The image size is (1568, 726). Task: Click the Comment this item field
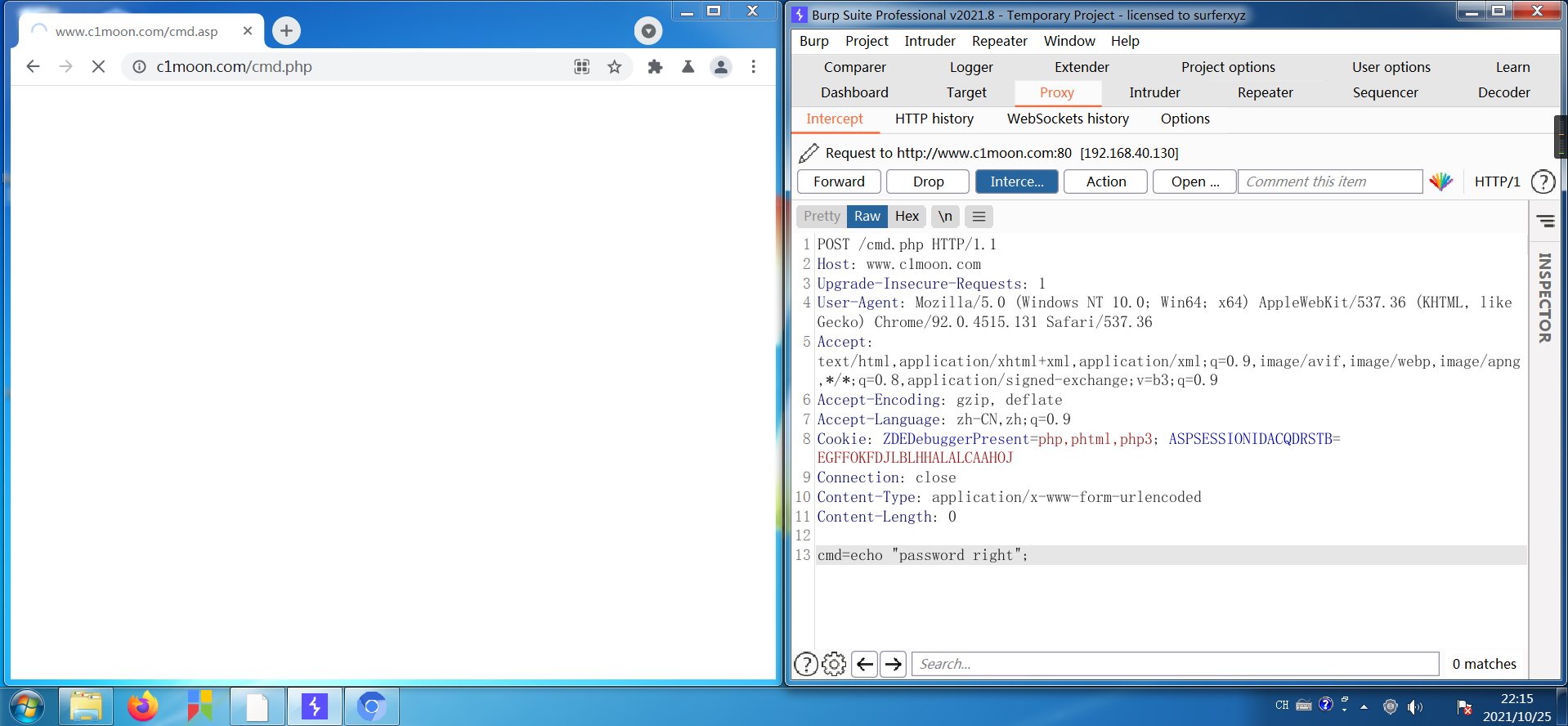1330,181
